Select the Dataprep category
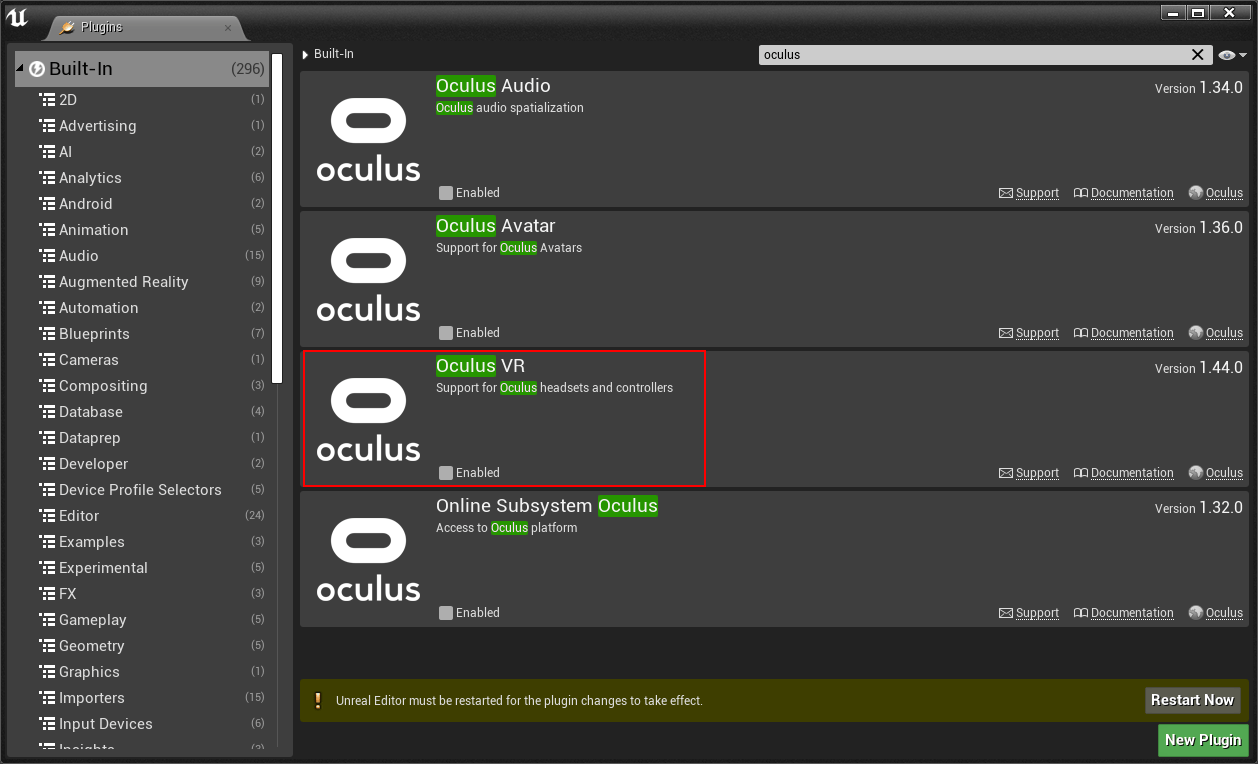Viewport: 1258px width, 764px height. point(142,438)
